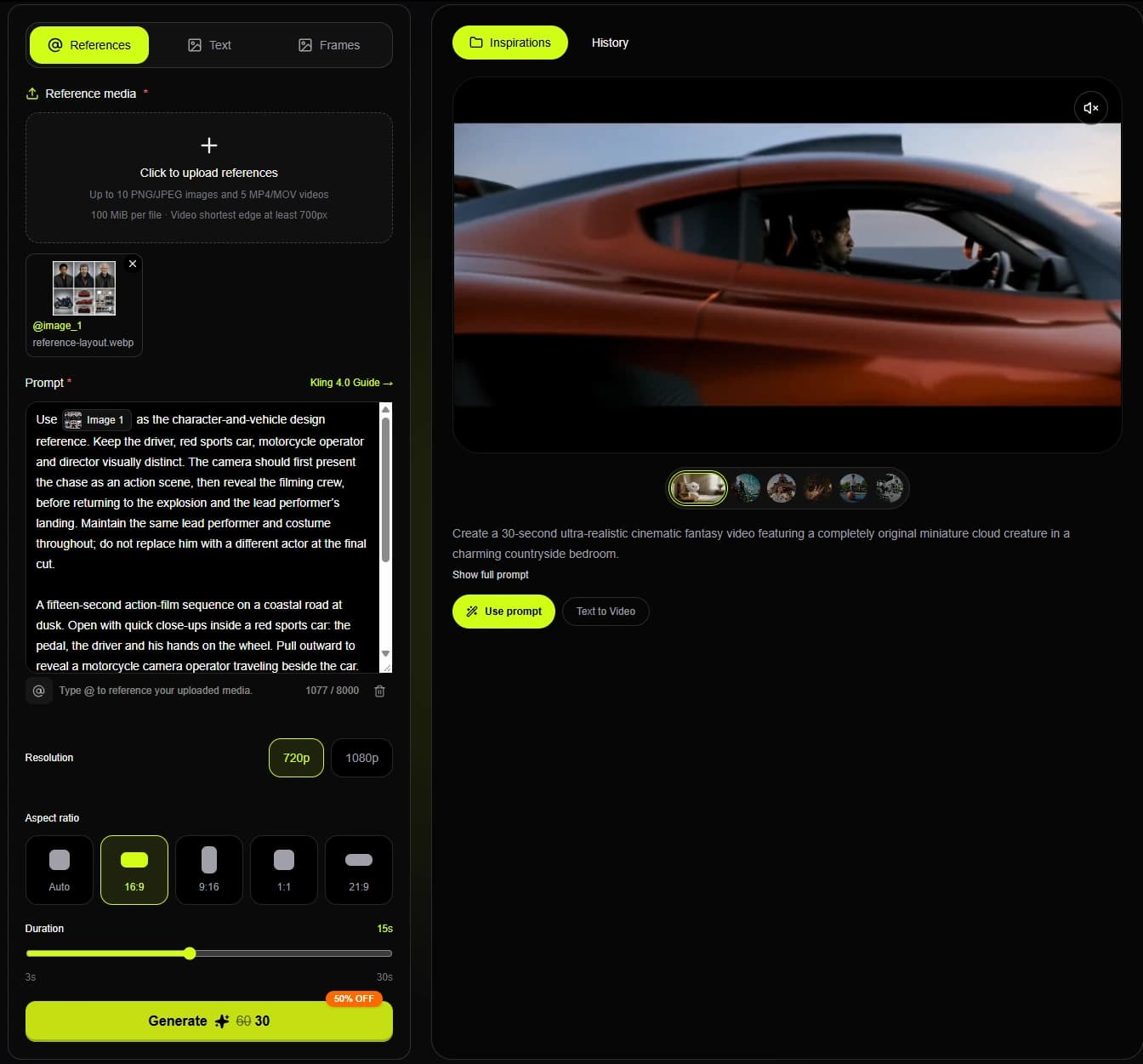Viewport: 1143px width, 1064px height.
Task: Open the Kling 4.0 Guide link
Action: tap(351, 383)
